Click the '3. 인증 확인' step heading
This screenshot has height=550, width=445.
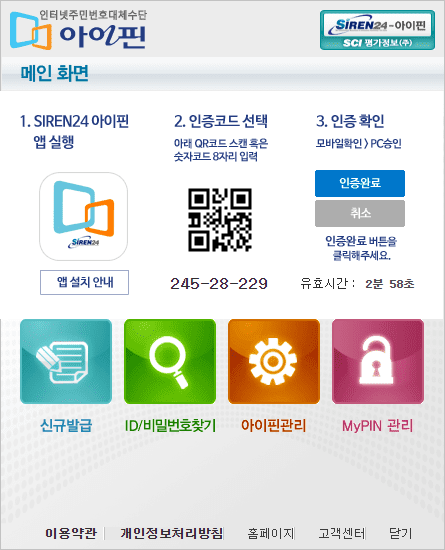tap(350, 121)
